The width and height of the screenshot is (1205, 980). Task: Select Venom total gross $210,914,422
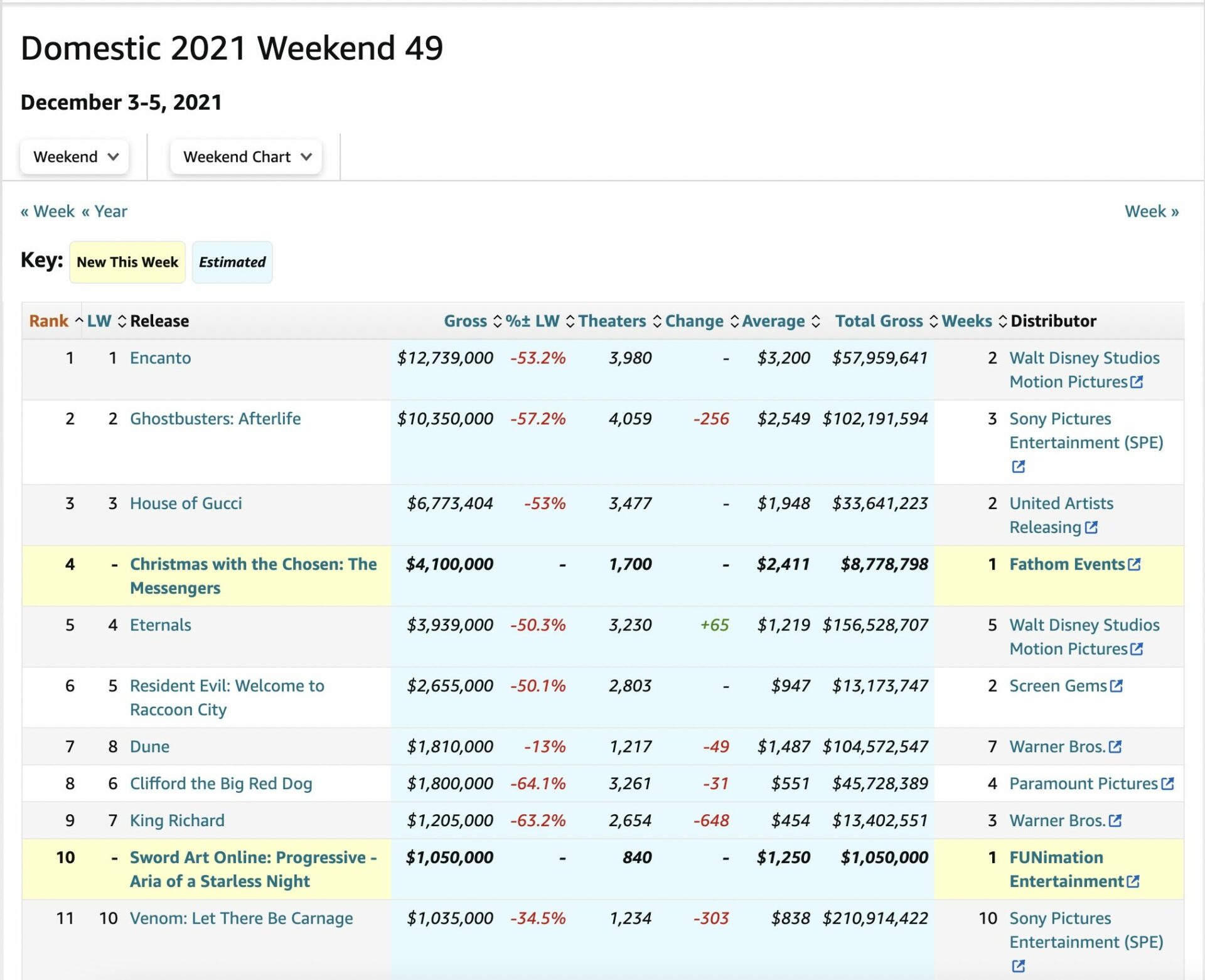(x=876, y=918)
